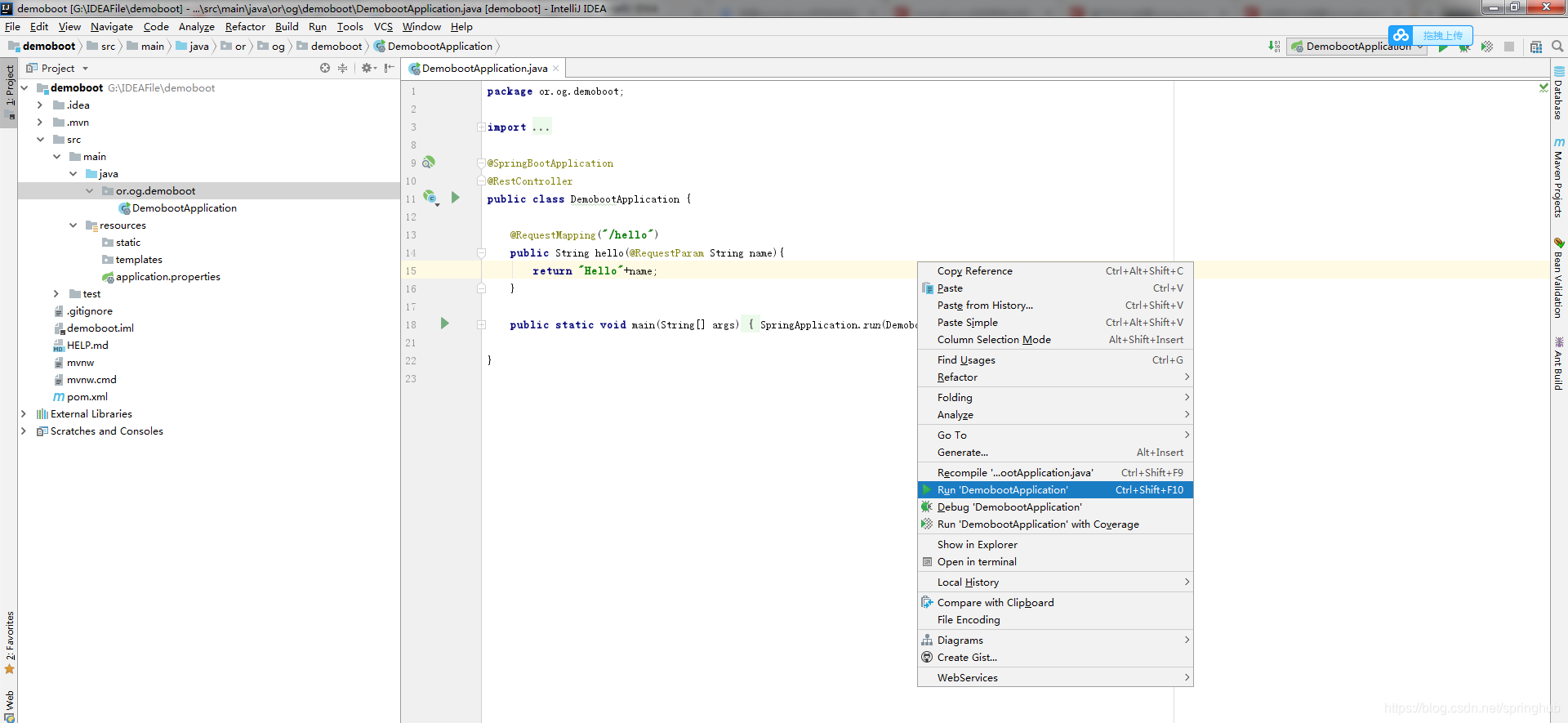Viewport: 1568px width, 723px height.
Task: Open the run configuration dropdown
Action: pos(1356,47)
